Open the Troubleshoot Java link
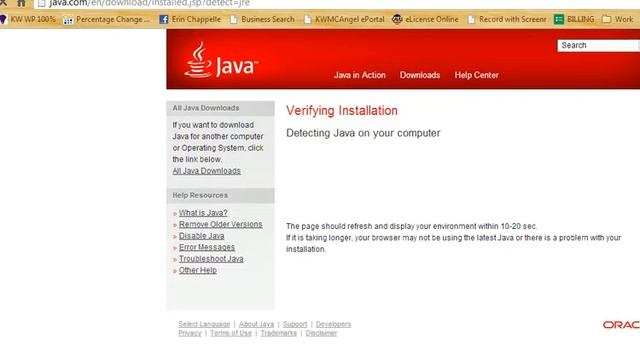 coord(211,259)
